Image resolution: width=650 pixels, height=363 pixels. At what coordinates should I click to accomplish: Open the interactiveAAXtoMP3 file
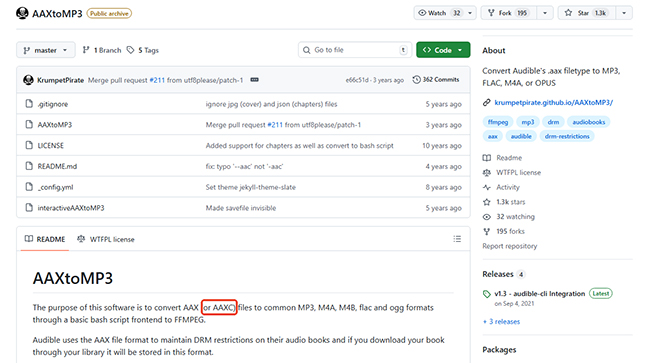click(71, 208)
